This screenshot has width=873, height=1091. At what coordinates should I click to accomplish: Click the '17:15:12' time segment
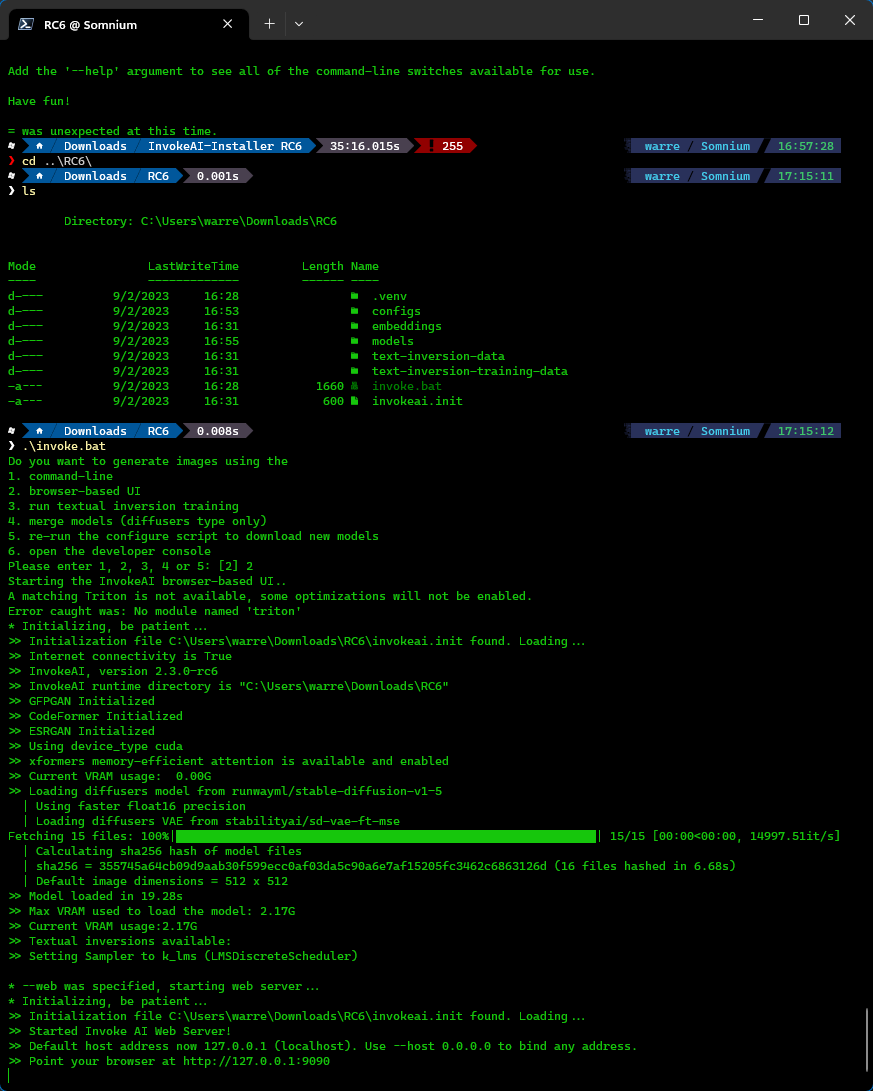coord(806,431)
